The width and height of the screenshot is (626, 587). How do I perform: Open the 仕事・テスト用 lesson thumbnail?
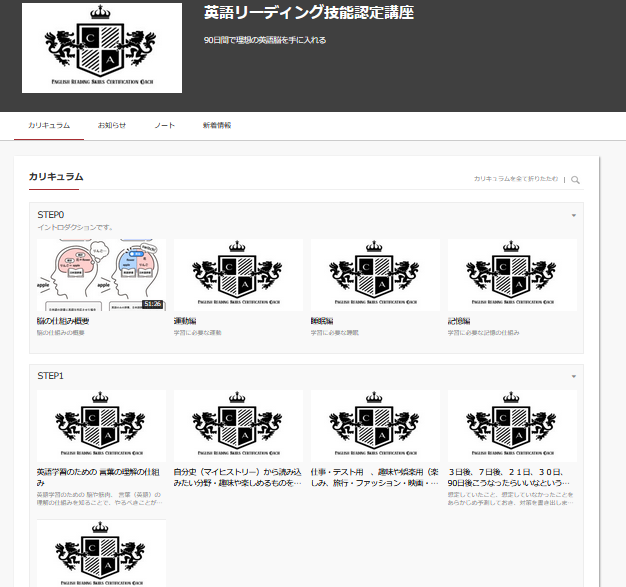coord(375,425)
